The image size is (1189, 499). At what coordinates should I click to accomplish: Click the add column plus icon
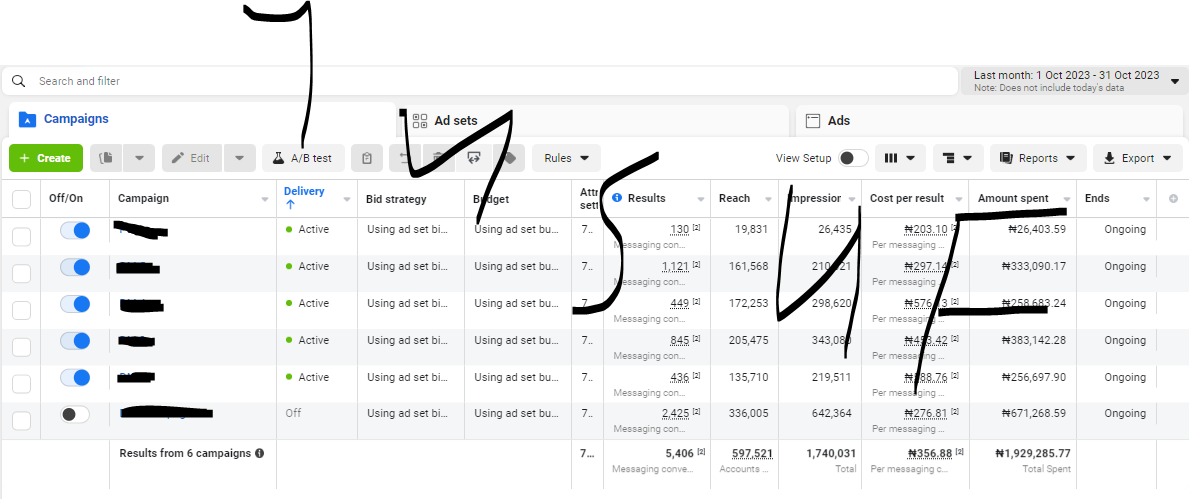(1173, 199)
